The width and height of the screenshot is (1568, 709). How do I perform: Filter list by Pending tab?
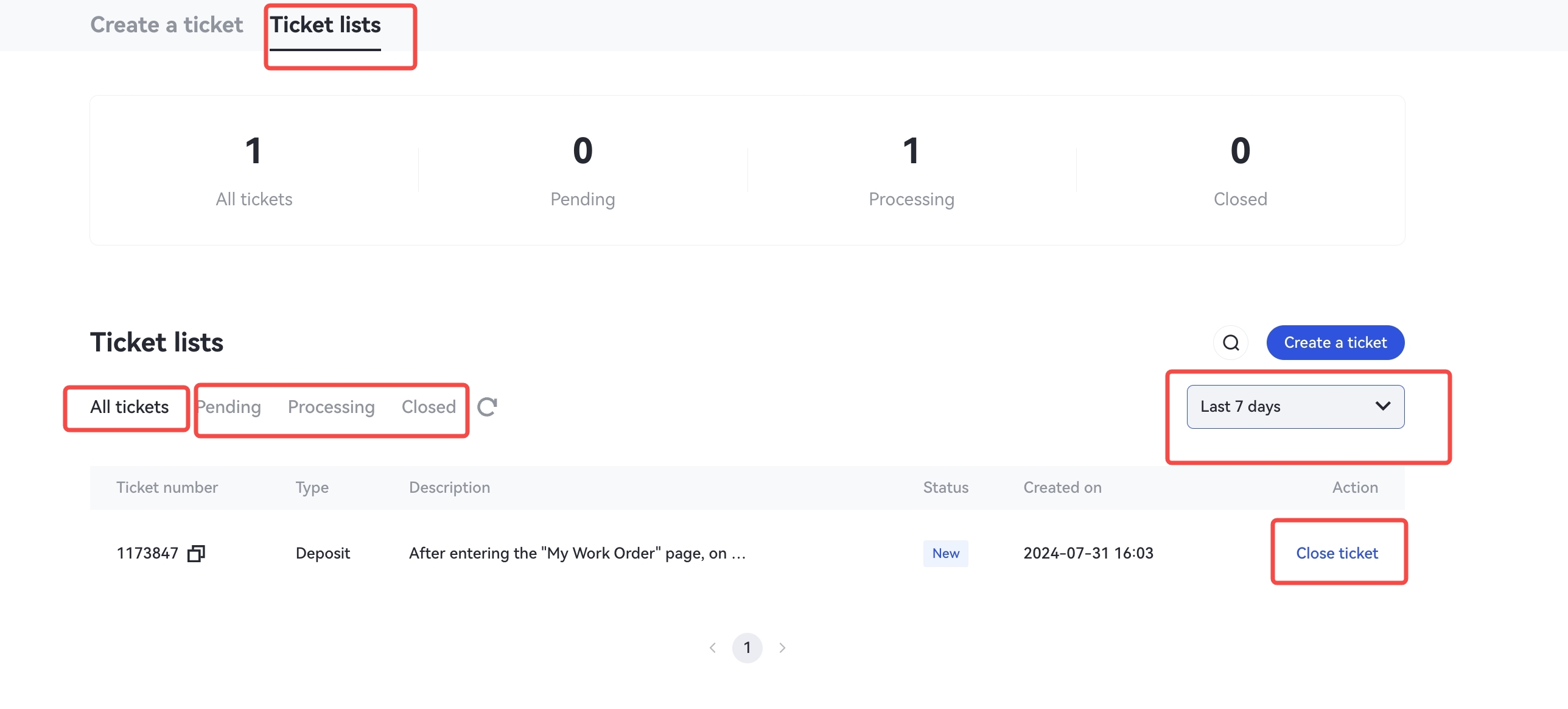coord(229,407)
